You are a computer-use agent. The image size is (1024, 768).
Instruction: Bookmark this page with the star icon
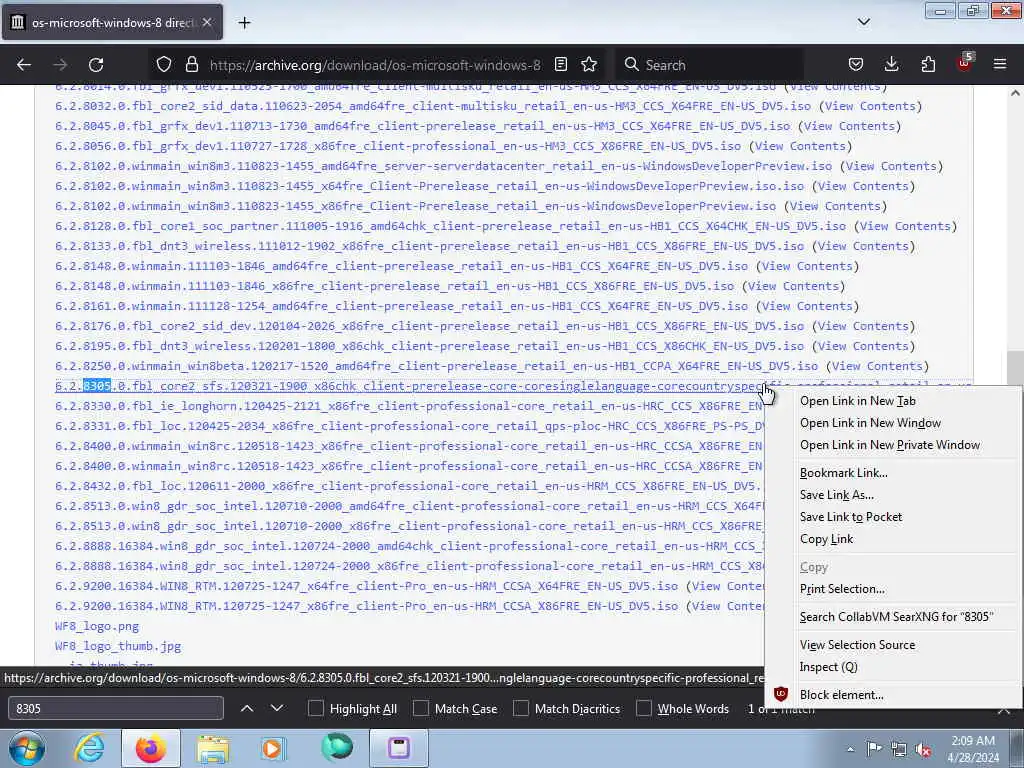tap(589, 65)
